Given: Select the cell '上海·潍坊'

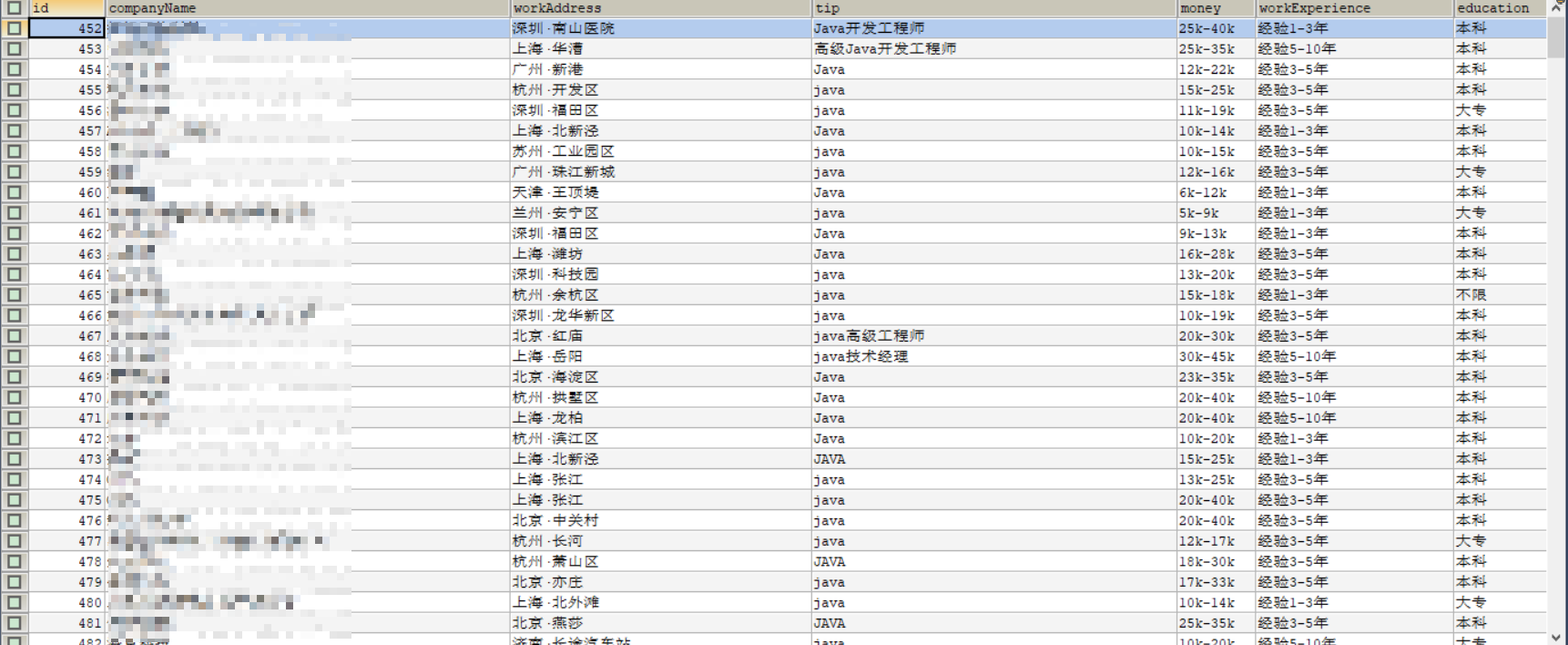Looking at the screenshot, I should [660, 253].
